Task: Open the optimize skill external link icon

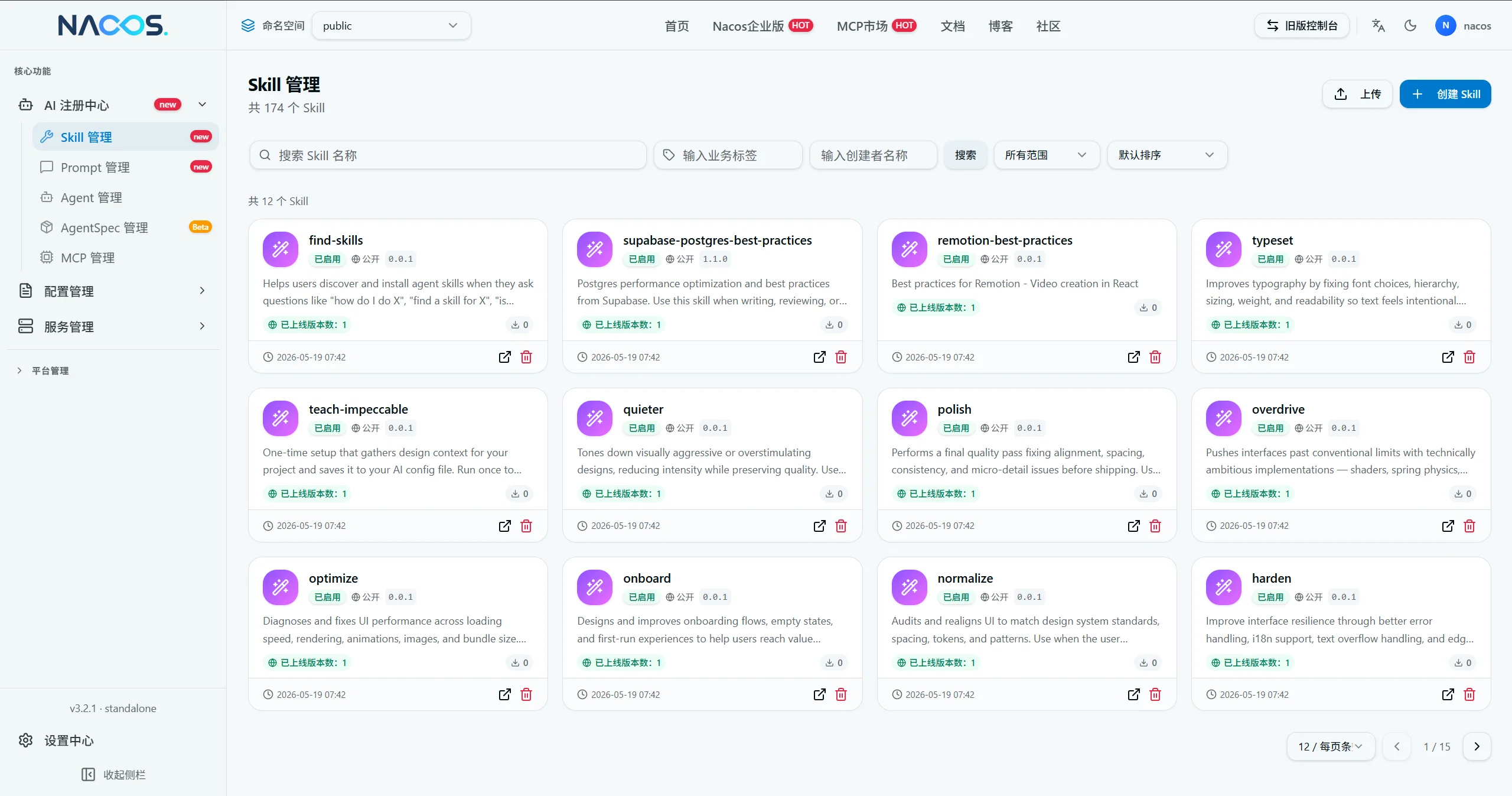Action: (x=504, y=694)
